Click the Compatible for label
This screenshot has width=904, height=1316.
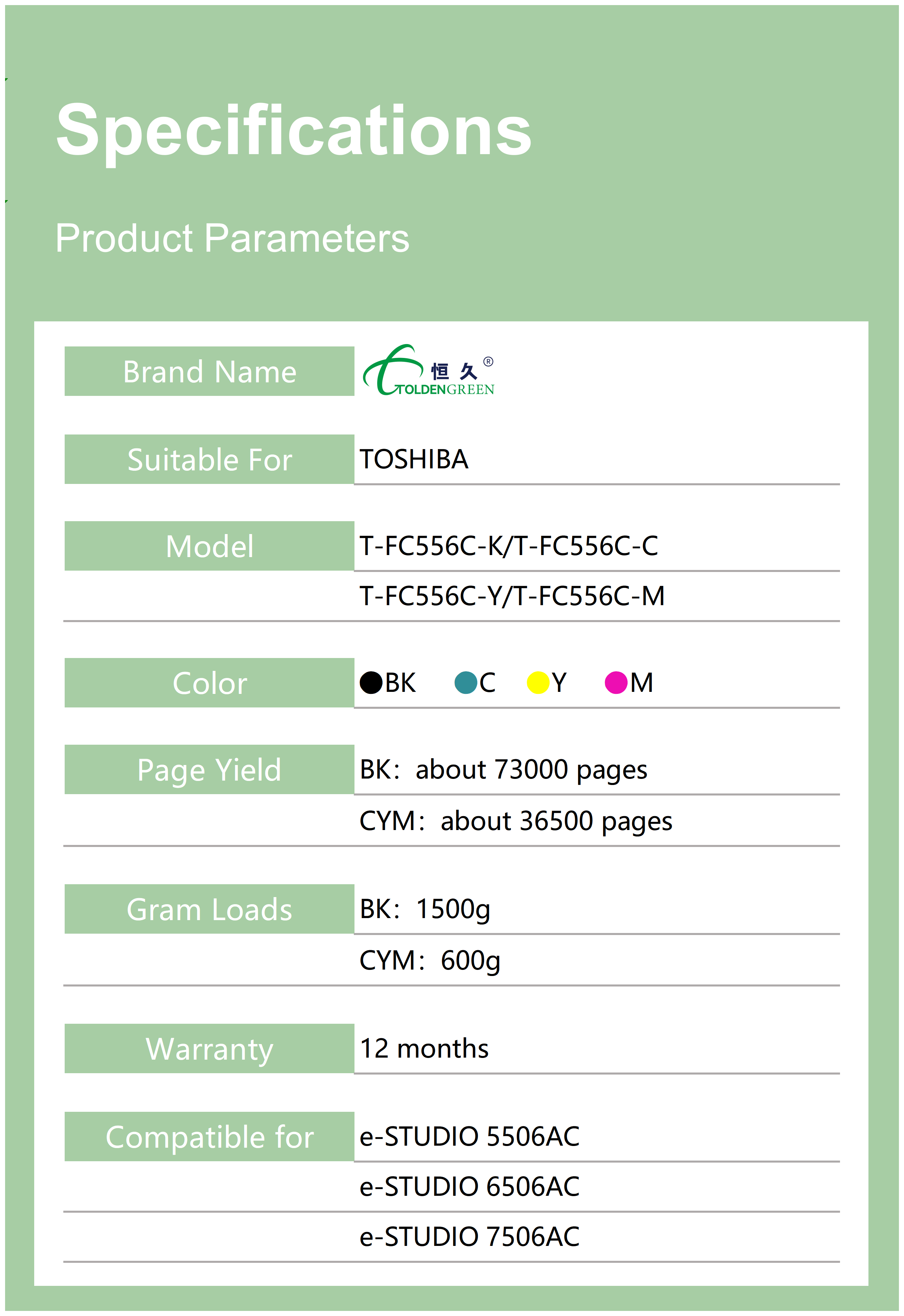click(x=210, y=1137)
